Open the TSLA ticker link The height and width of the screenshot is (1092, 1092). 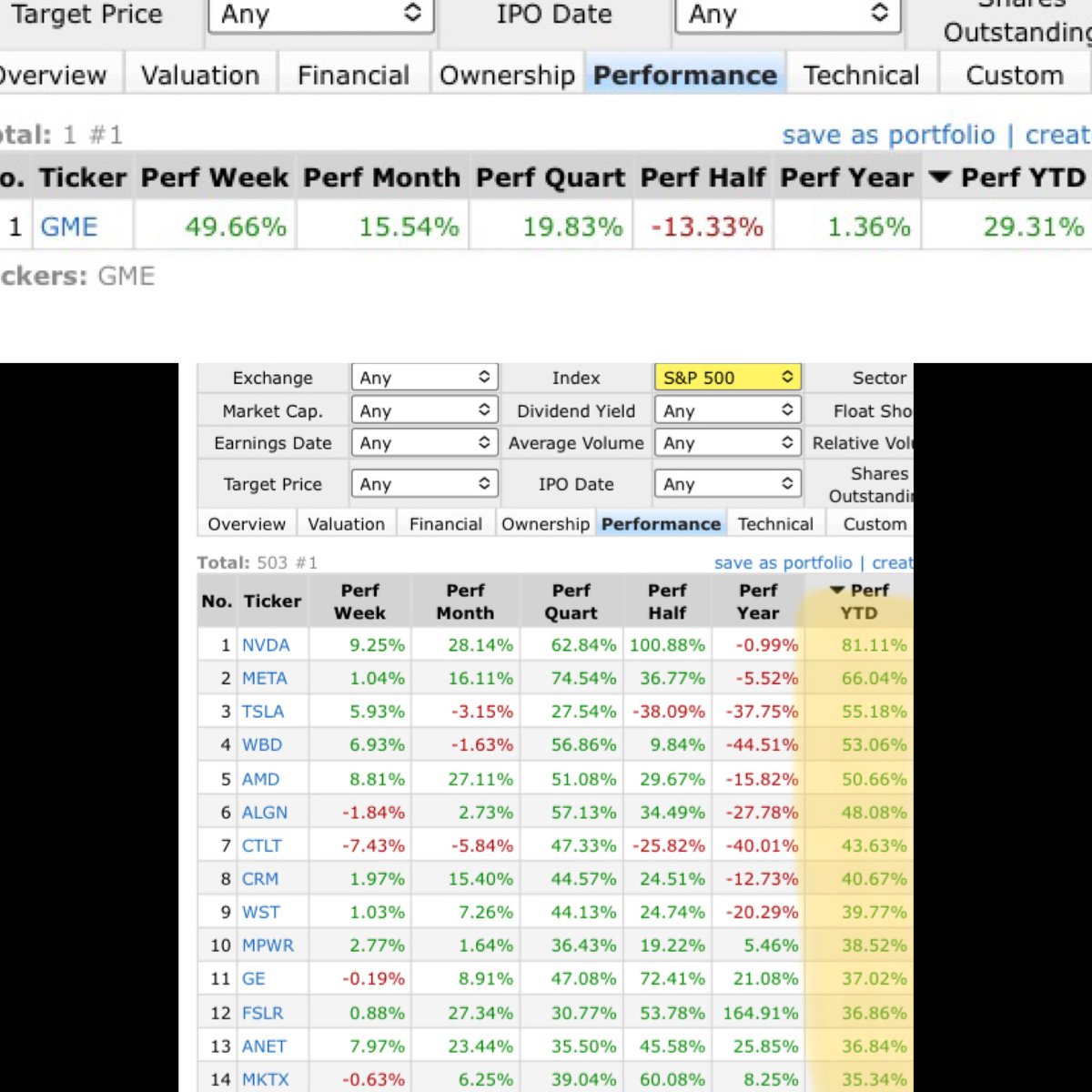263,712
